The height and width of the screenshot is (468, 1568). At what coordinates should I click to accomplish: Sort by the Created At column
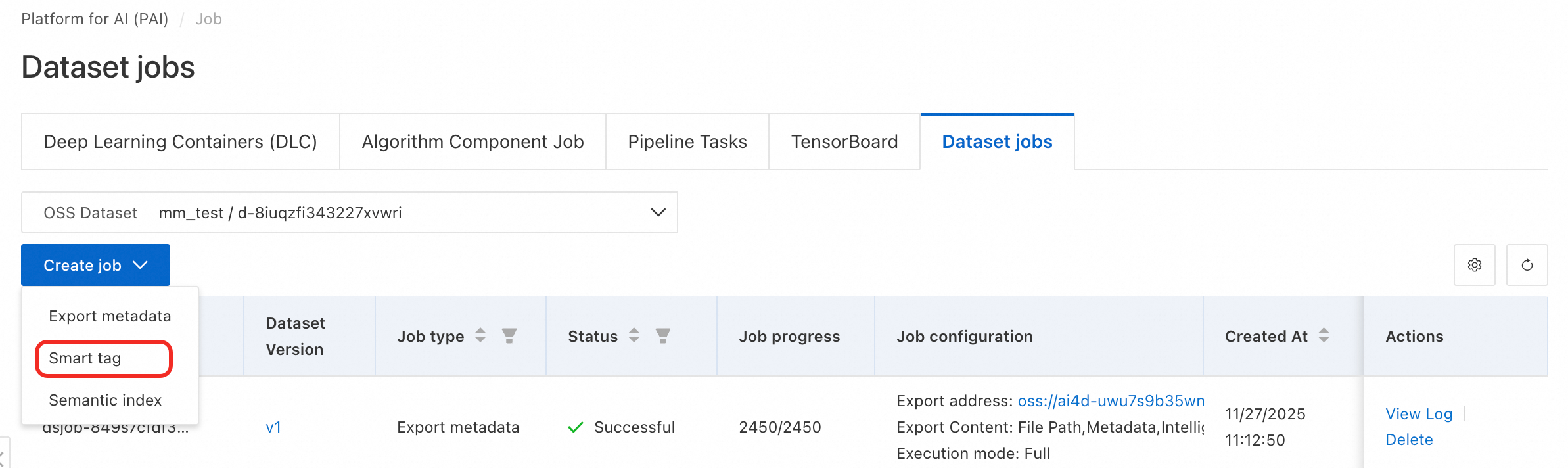[x=1324, y=336]
